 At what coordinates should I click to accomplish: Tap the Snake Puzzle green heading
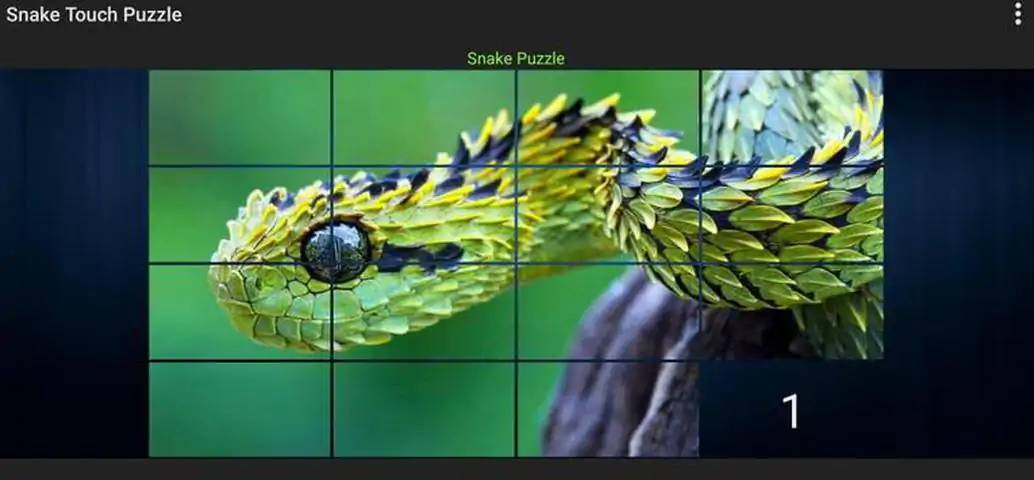coord(516,58)
